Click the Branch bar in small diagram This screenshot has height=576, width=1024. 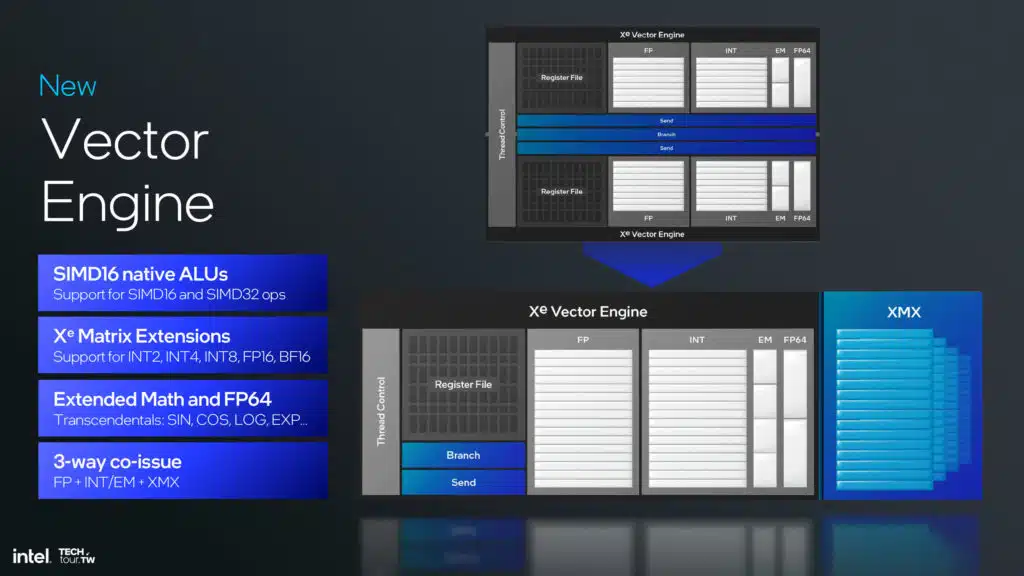point(666,135)
